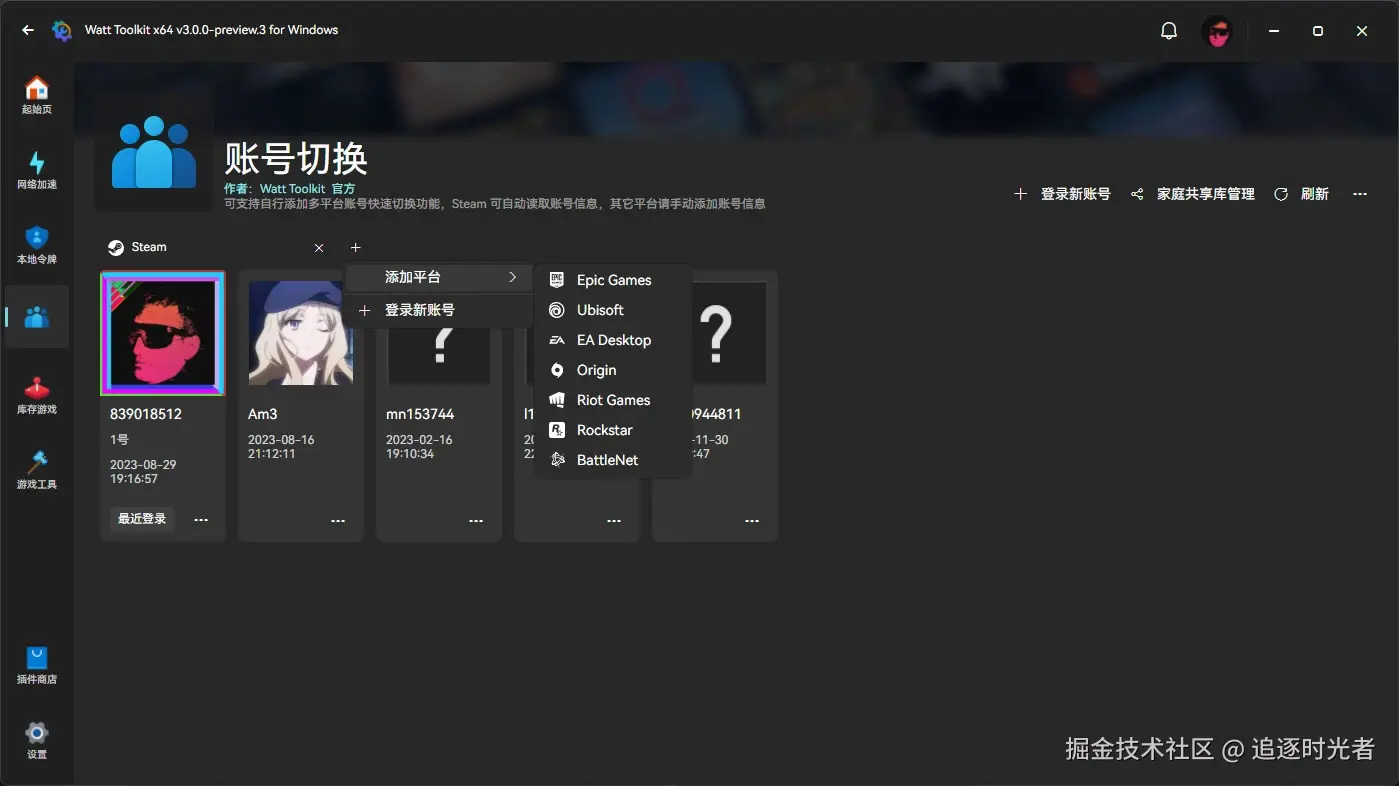Click the plus icon to add a tab
The height and width of the screenshot is (786, 1399).
point(355,248)
